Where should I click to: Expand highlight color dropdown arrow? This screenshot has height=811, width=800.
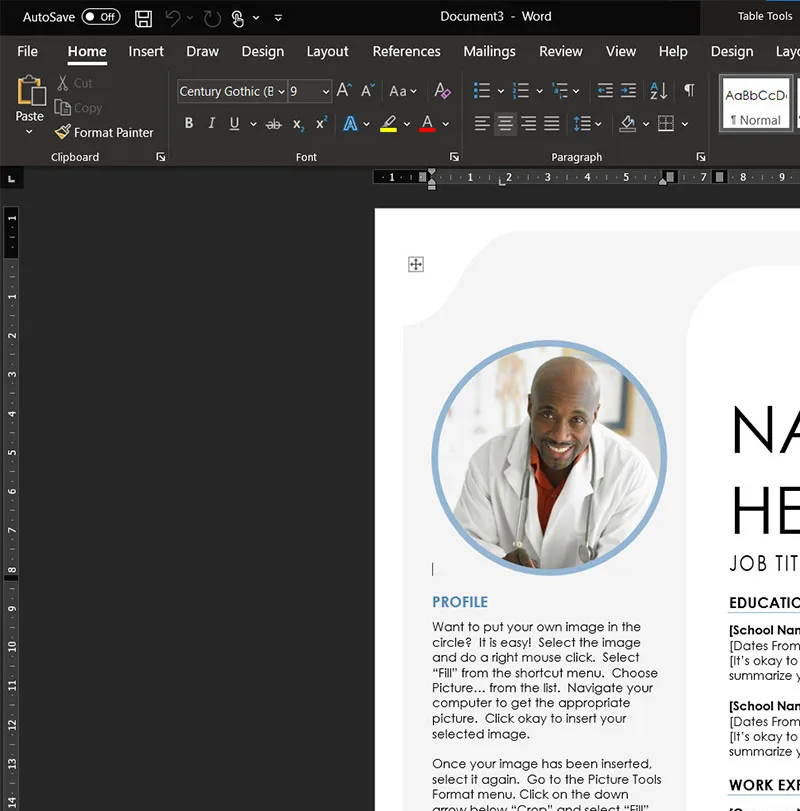(407, 124)
